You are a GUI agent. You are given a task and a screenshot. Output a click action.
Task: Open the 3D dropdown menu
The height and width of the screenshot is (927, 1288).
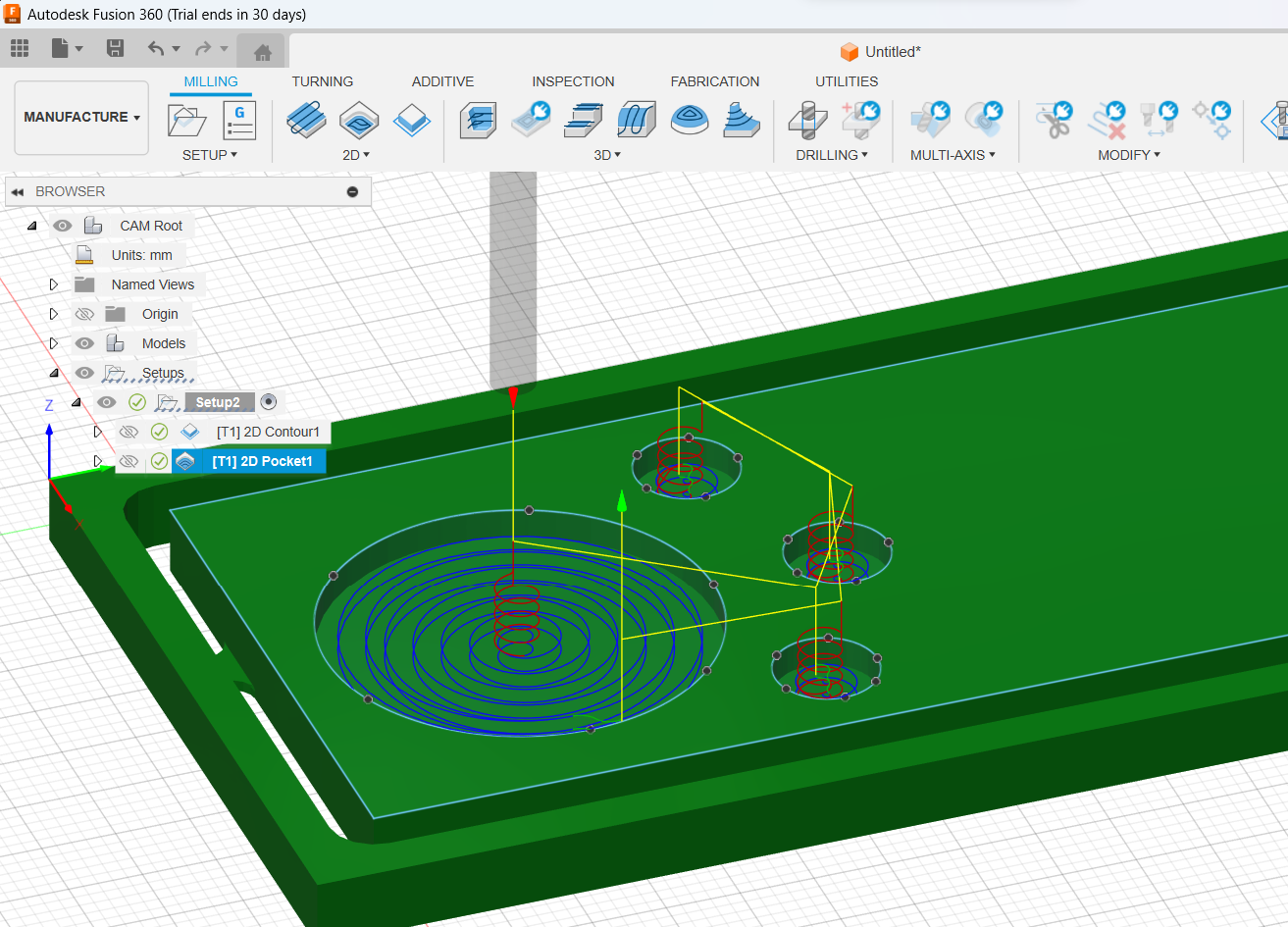coord(607,155)
